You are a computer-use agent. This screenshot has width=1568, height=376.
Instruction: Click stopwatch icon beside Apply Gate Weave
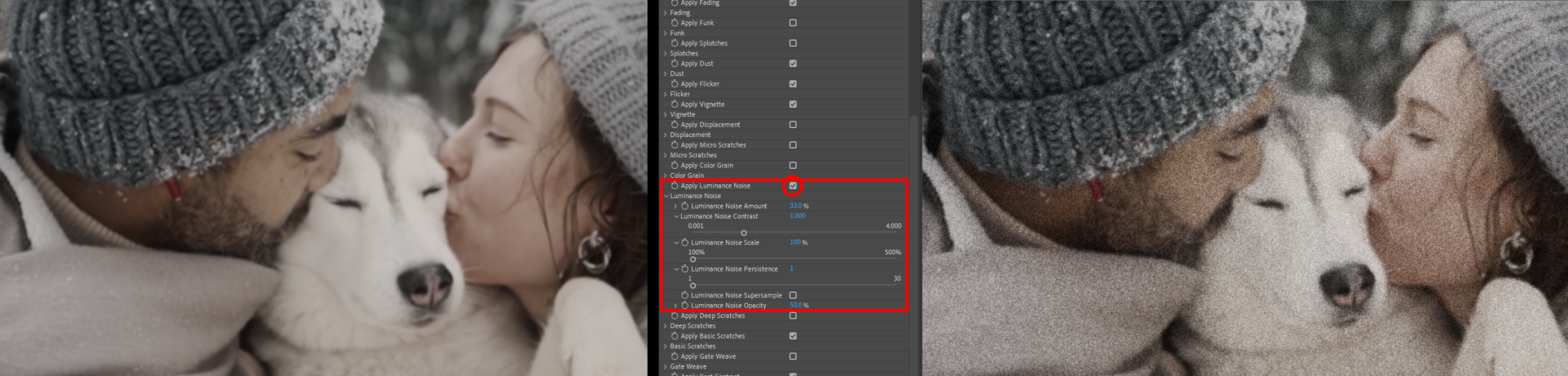[x=675, y=356]
